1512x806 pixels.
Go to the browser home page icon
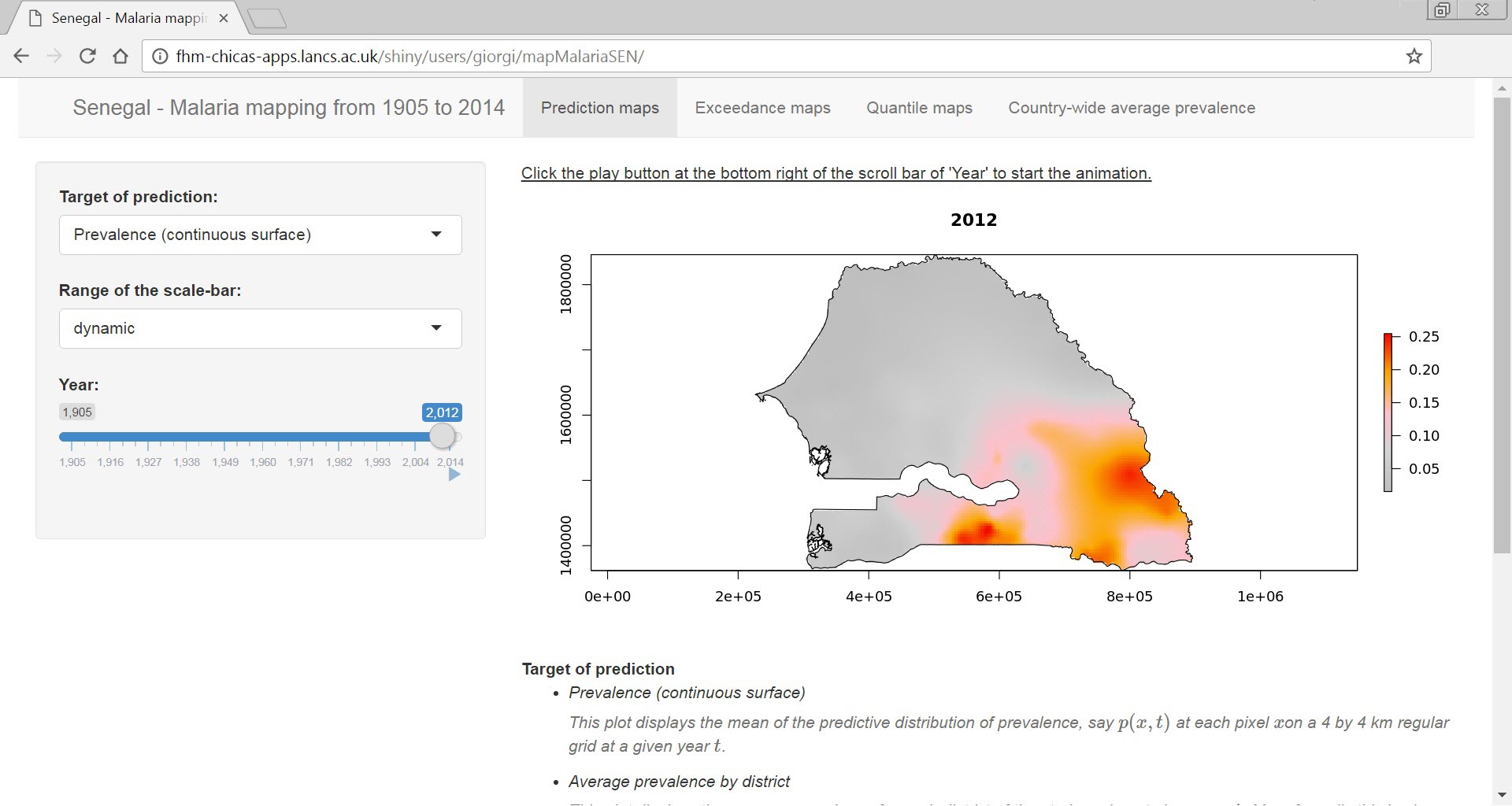(120, 56)
